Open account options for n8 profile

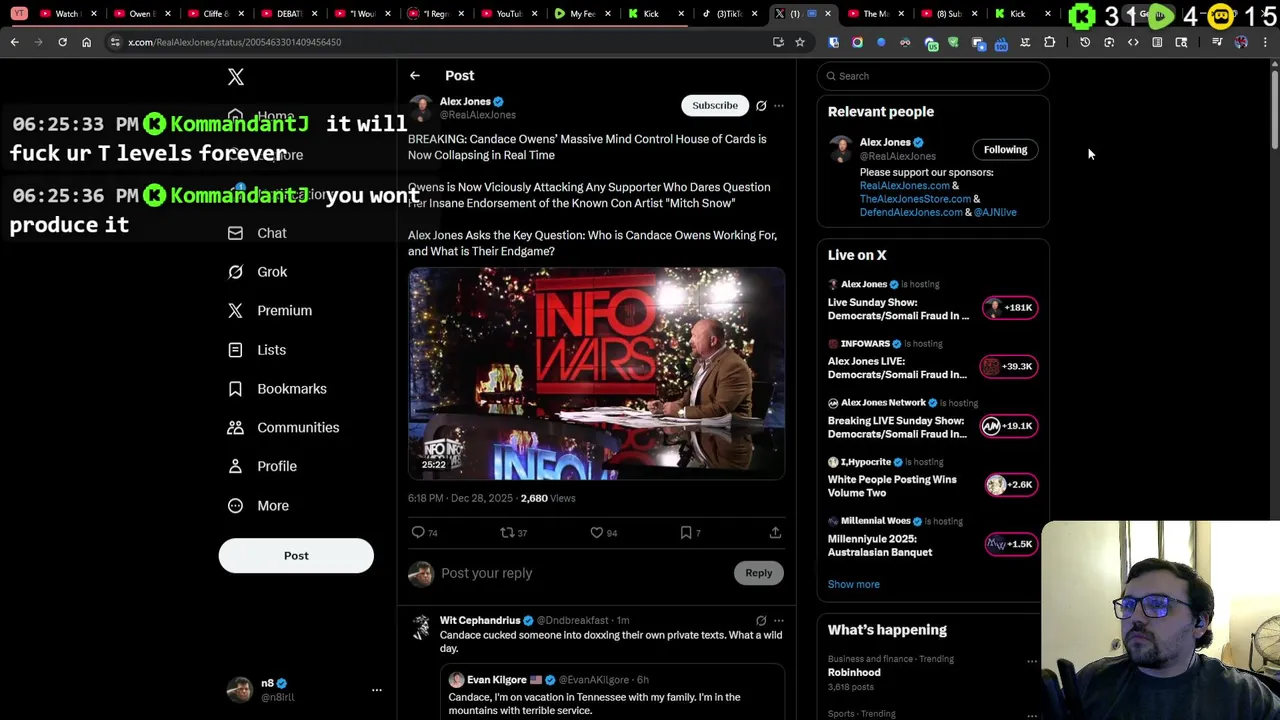[377, 690]
